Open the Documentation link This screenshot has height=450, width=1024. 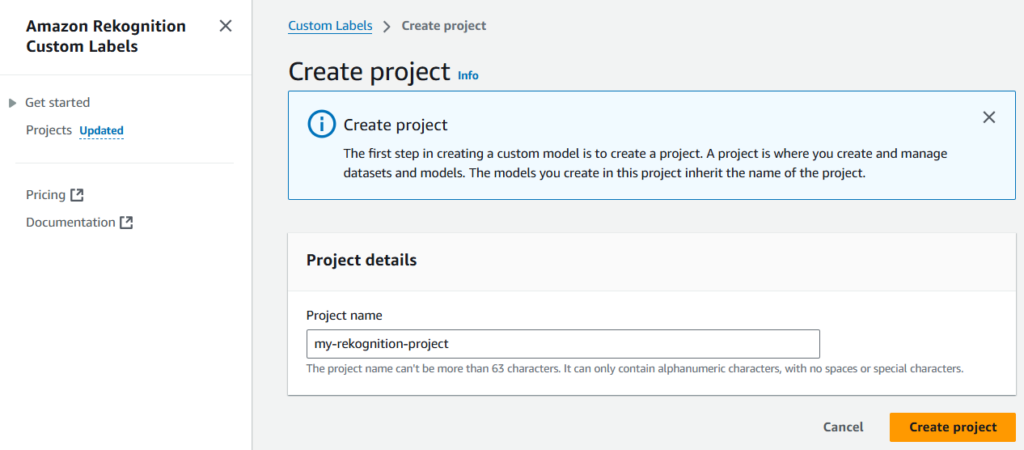point(70,222)
